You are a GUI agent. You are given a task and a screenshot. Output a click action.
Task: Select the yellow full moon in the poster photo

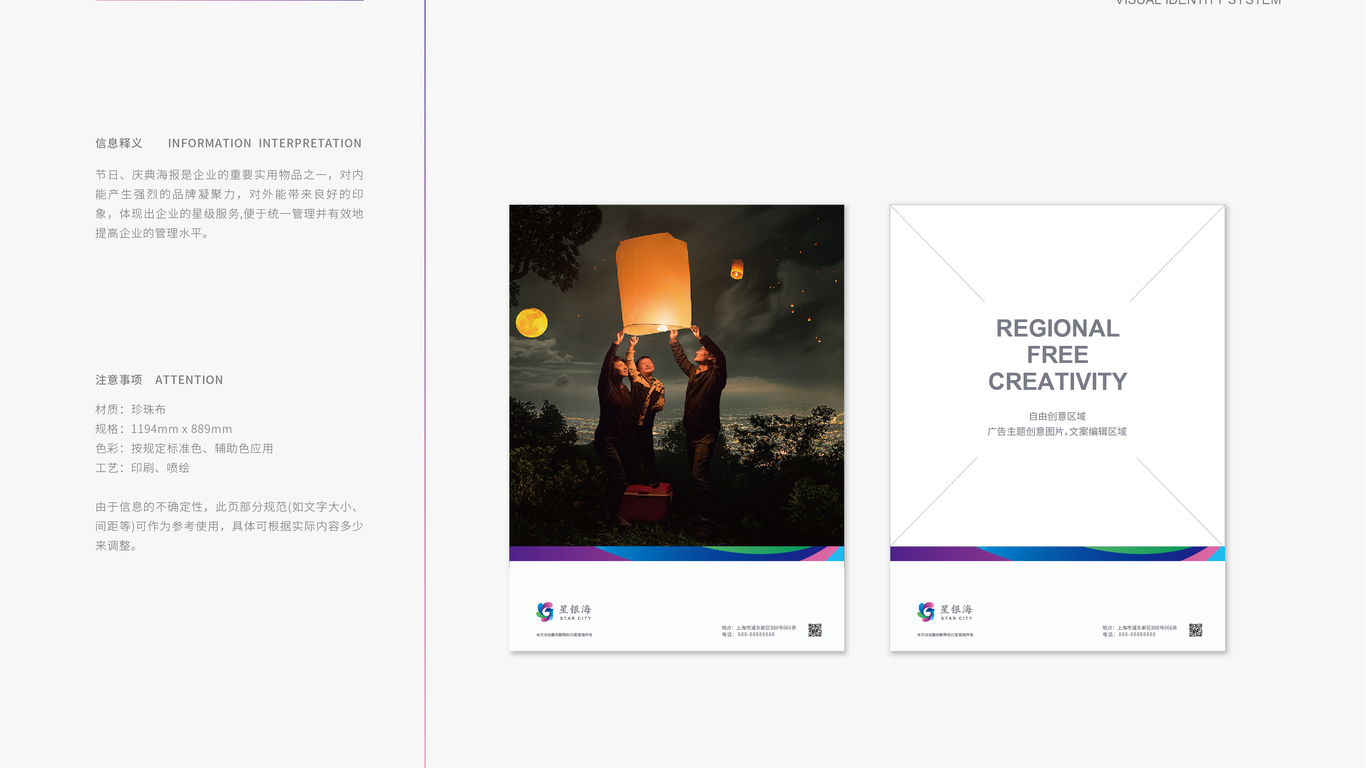(531, 323)
